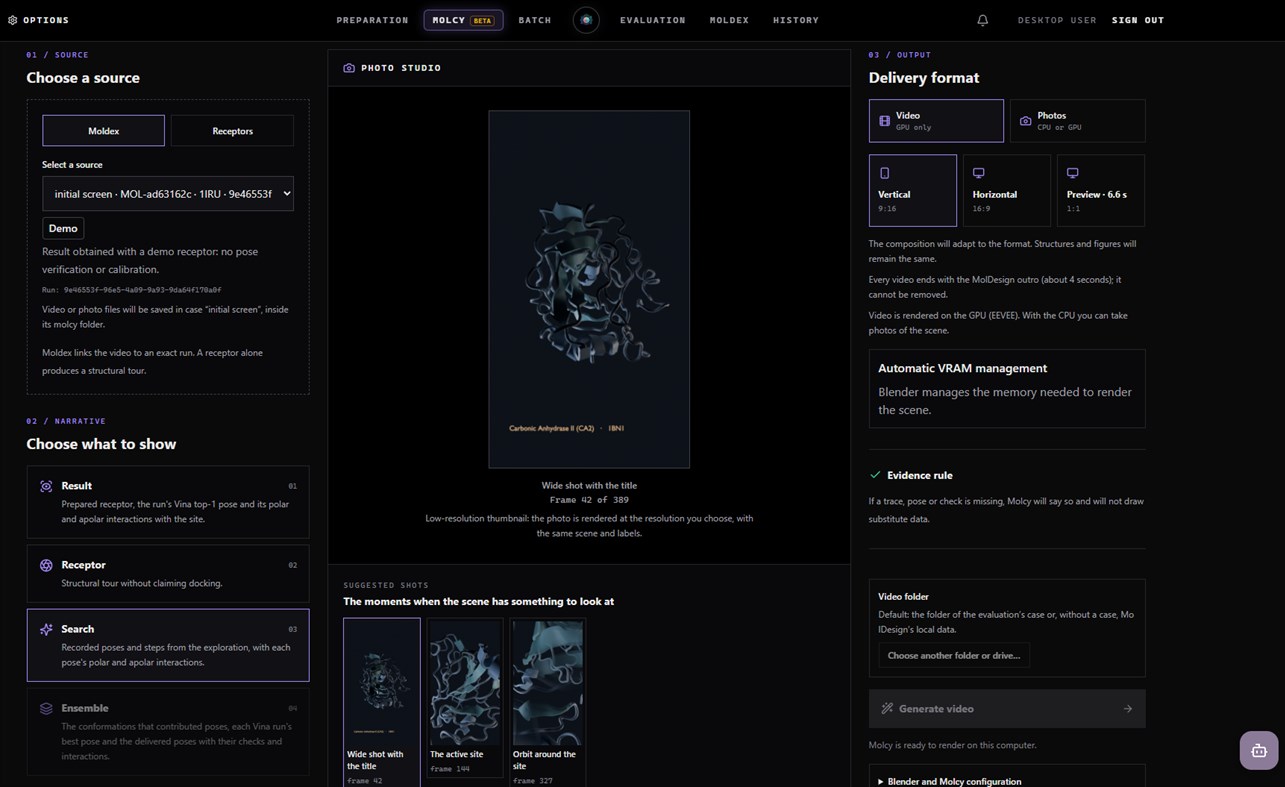The image size is (1285, 787).
Task: Click the Preview monitor icon
Action: coord(1072,173)
